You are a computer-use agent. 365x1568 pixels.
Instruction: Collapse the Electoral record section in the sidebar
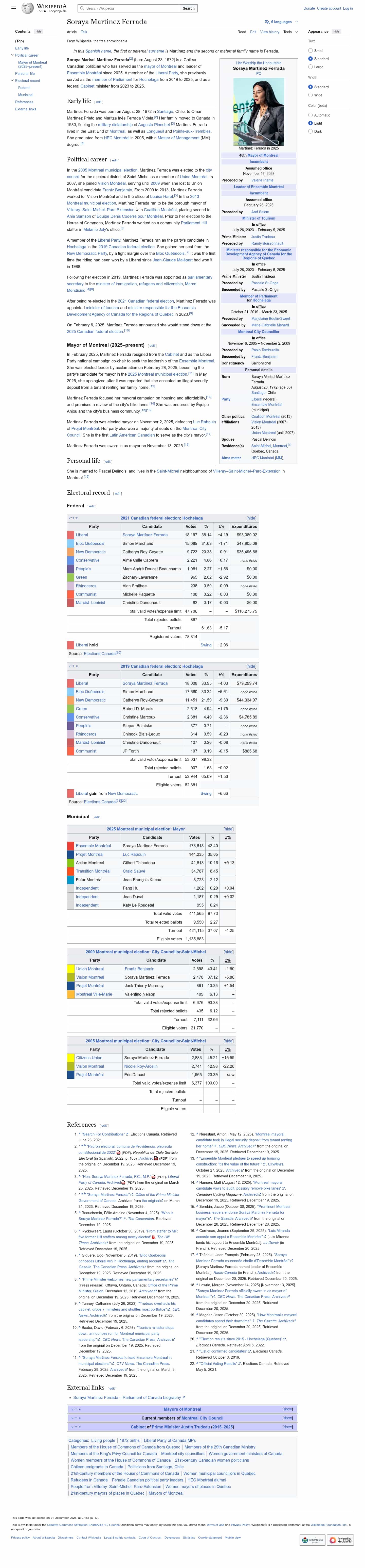(12, 80)
